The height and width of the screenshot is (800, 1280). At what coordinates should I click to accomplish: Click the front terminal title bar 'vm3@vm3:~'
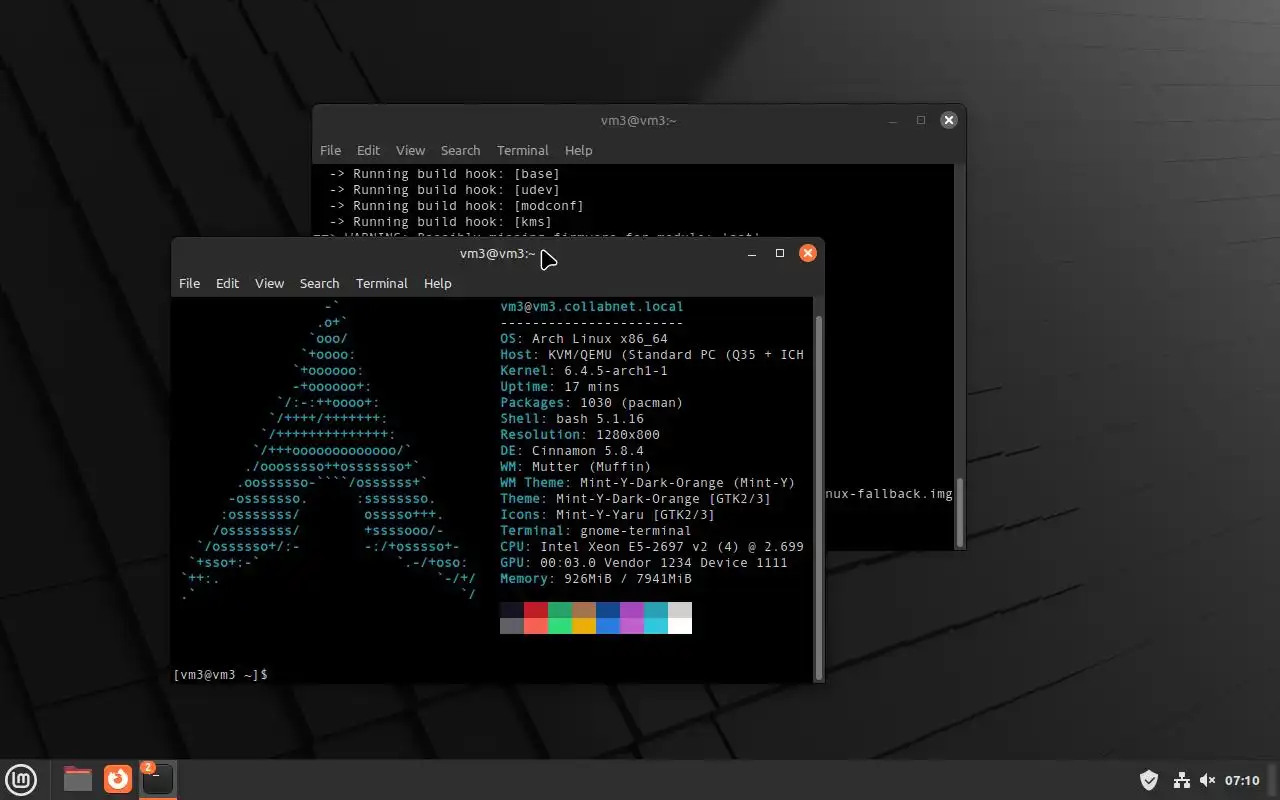click(x=497, y=254)
